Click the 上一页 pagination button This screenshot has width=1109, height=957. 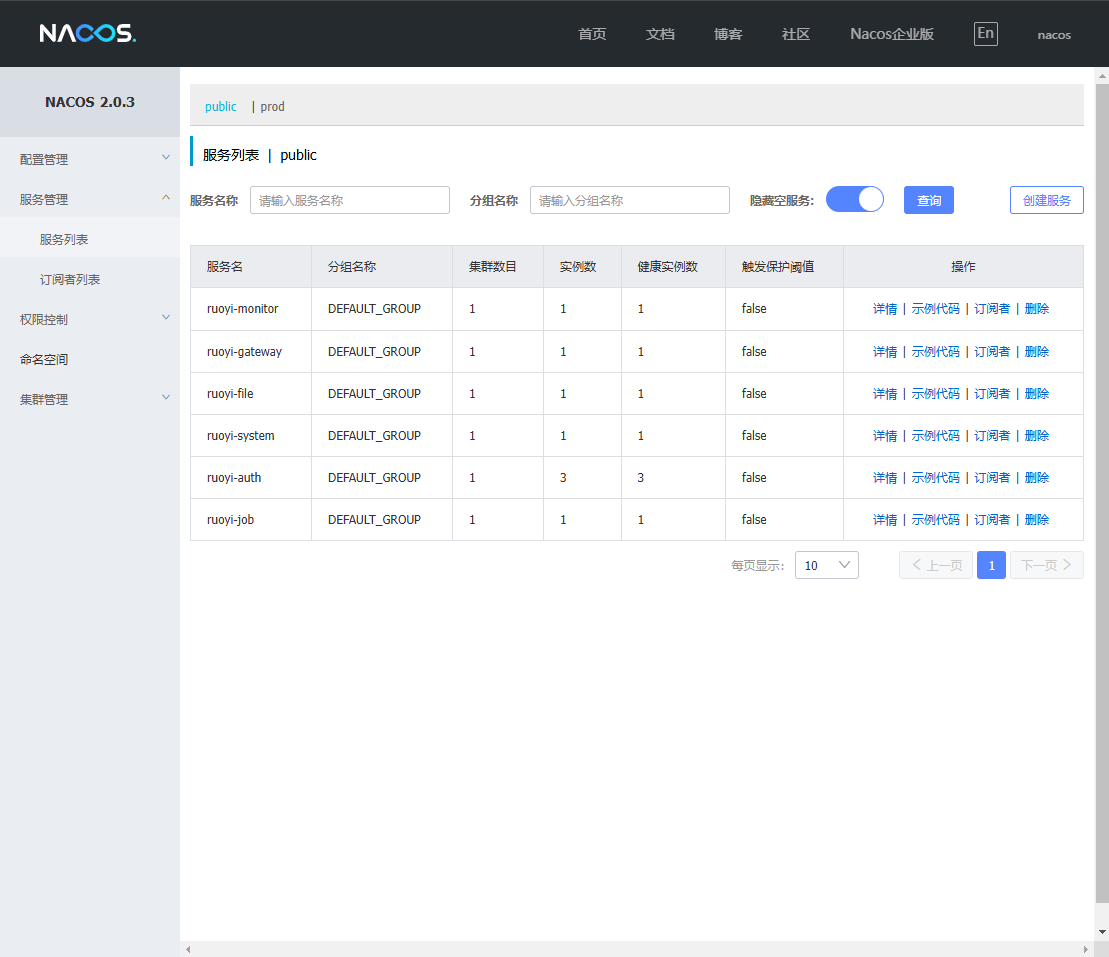click(x=936, y=565)
